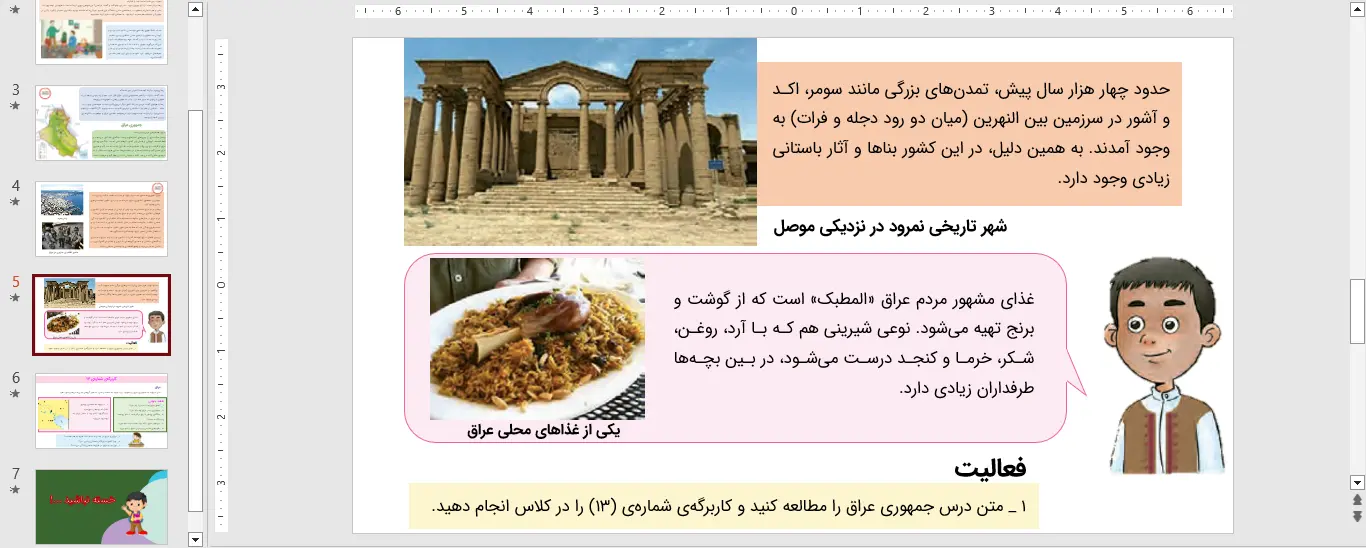Click the slide editor's scroll-up arrow
The width and height of the screenshot is (1366, 548).
[1357, 10]
